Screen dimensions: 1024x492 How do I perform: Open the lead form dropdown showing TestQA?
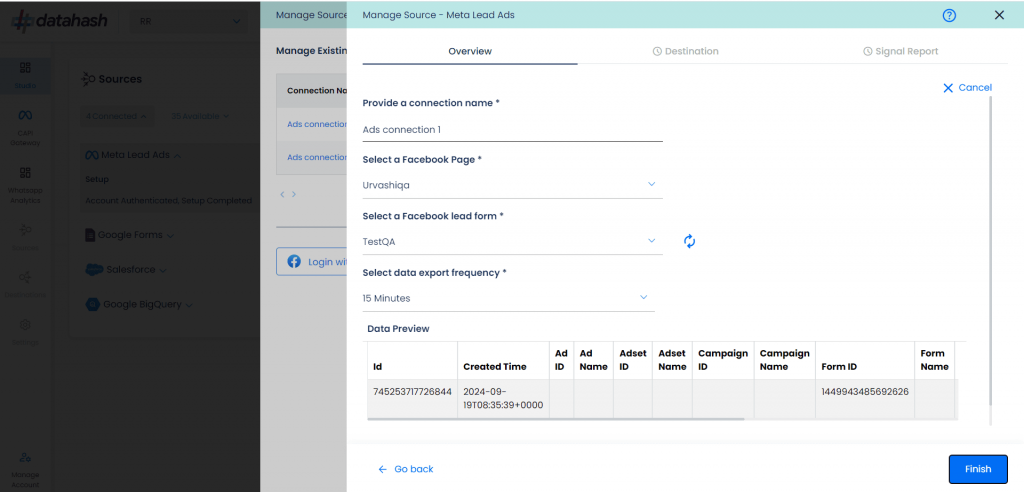(x=513, y=242)
